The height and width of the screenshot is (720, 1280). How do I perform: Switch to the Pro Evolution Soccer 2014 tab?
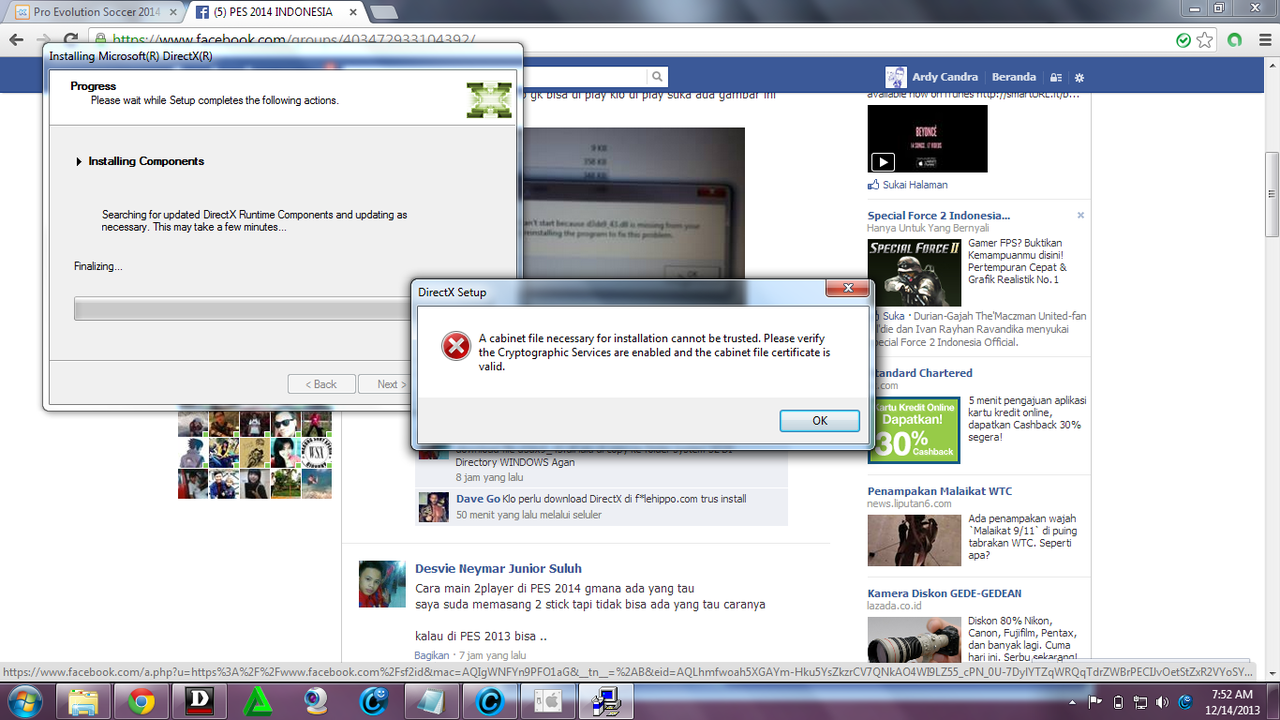coord(95,13)
